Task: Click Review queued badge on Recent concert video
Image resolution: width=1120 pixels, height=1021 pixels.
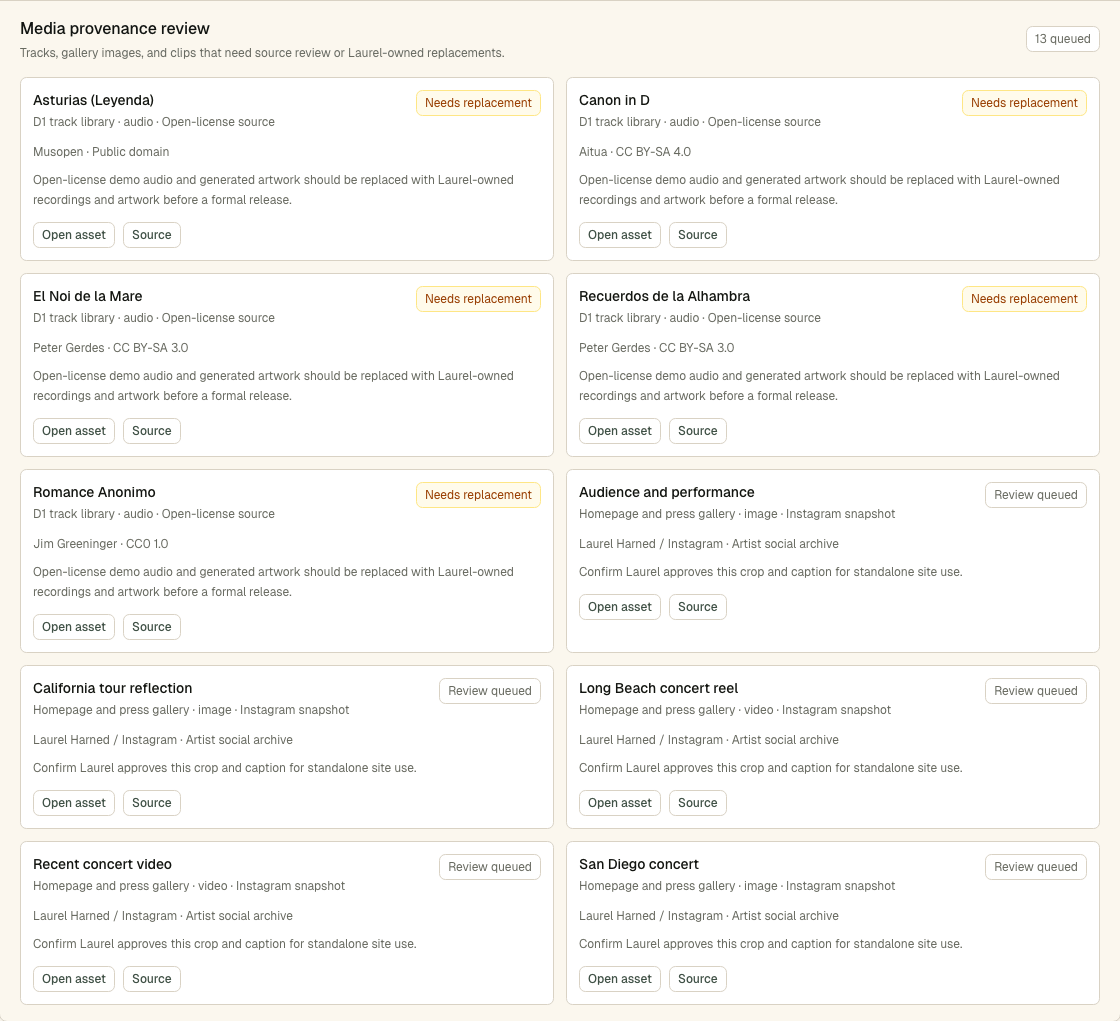Action: (x=489, y=867)
